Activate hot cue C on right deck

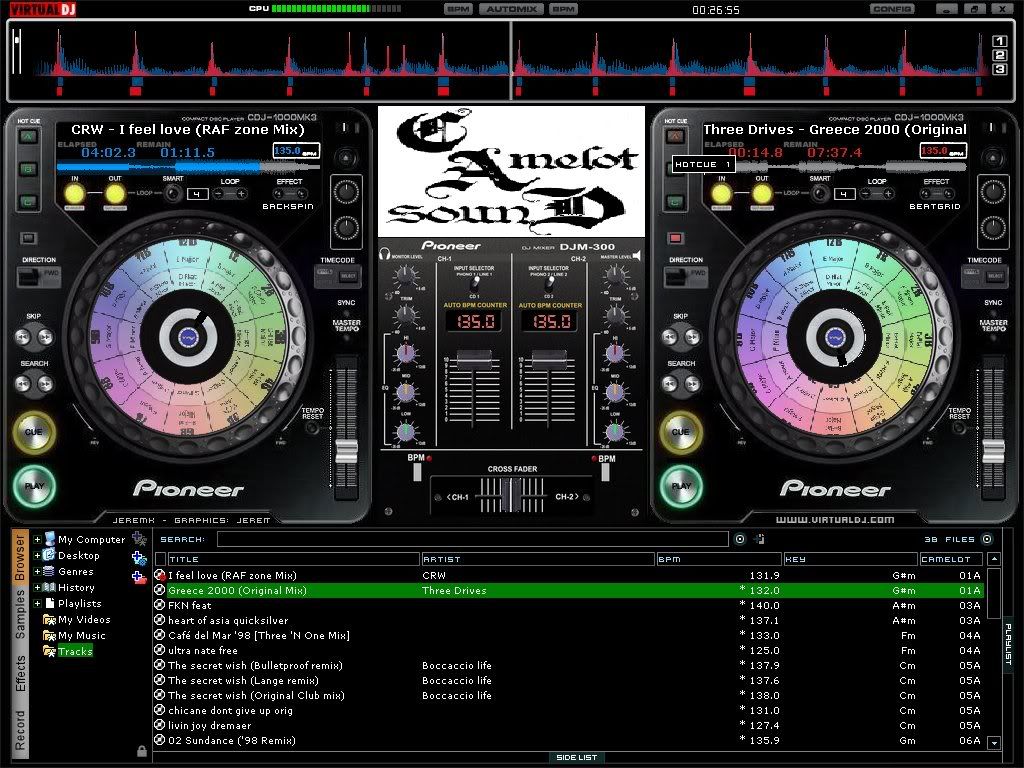(x=675, y=202)
